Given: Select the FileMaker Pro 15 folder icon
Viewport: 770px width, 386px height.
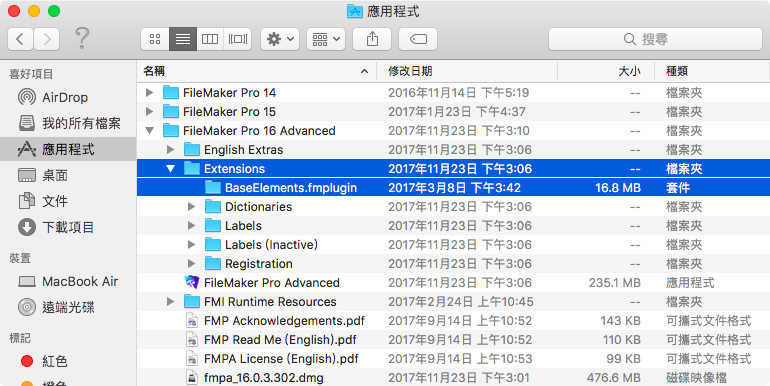Looking at the screenshot, I should point(170,111).
